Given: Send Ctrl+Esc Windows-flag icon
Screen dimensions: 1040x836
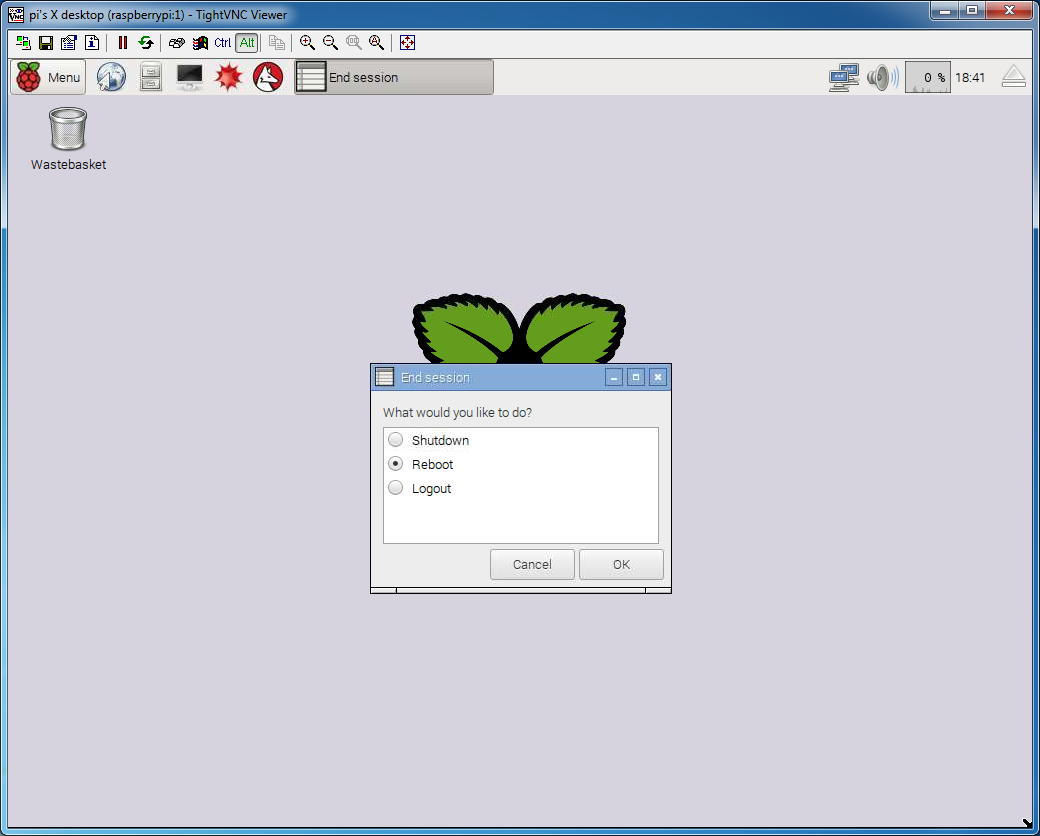Looking at the screenshot, I should tap(200, 43).
